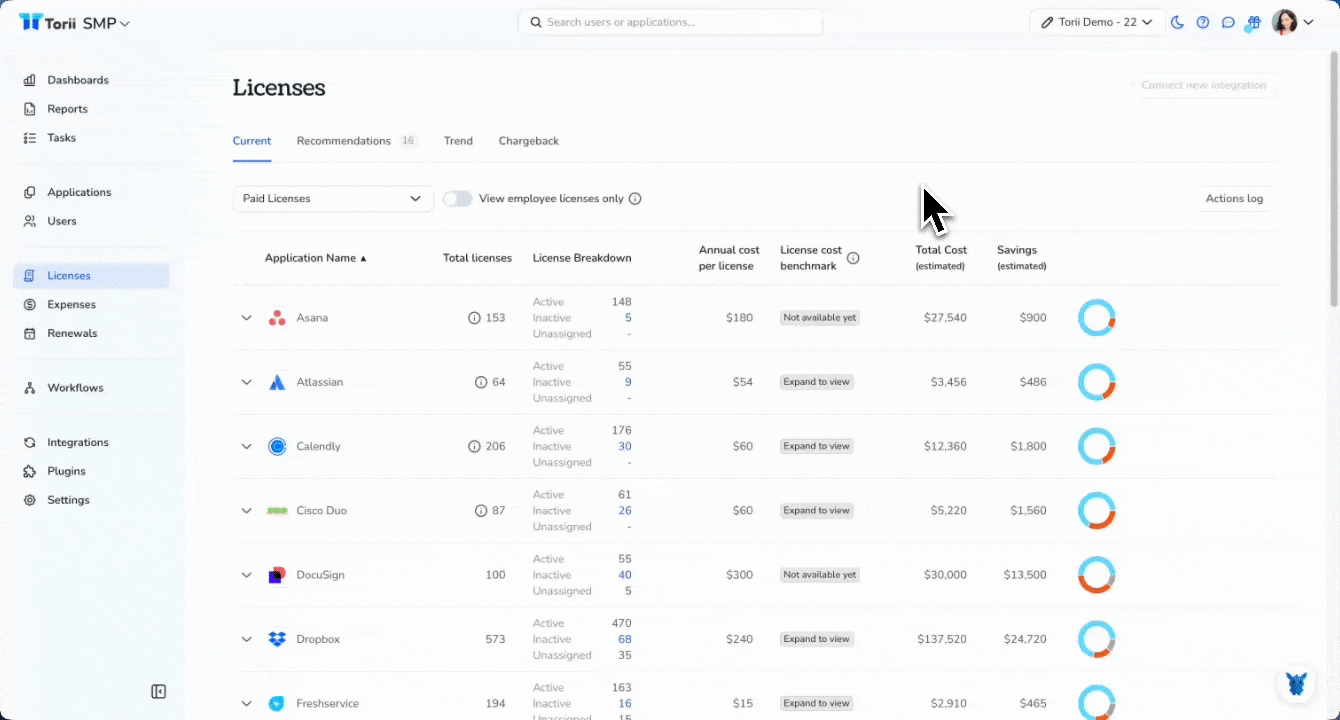Viewport: 1340px width, 720px height.
Task: Expand the Atlassian row
Action: coord(246,382)
